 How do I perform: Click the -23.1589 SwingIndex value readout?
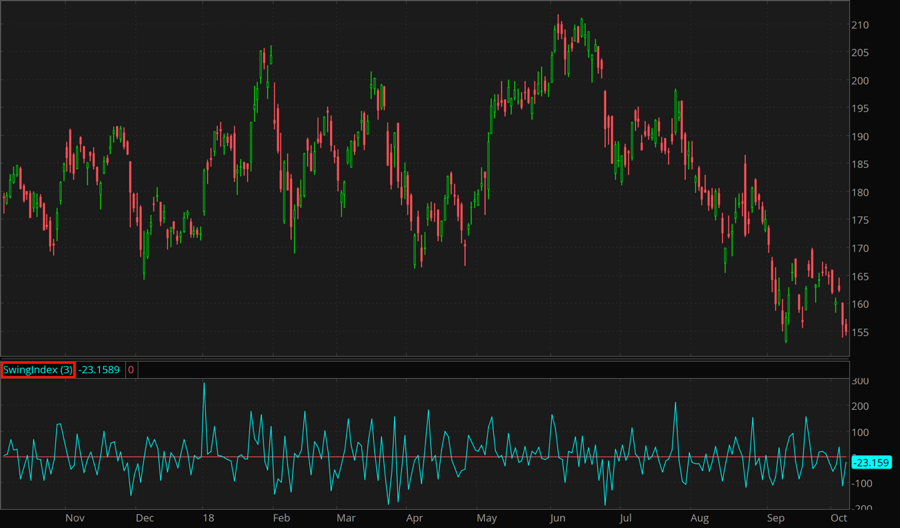[x=100, y=370]
